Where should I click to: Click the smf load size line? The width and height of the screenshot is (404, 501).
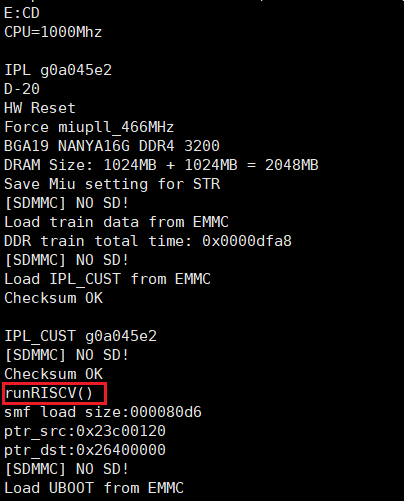[x=103, y=412]
